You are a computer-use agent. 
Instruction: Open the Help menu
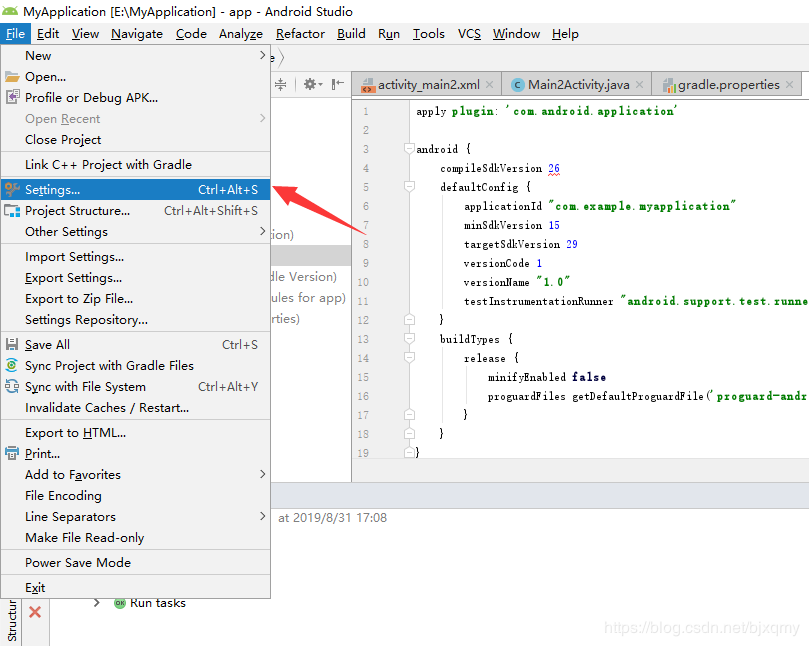[x=565, y=34]
